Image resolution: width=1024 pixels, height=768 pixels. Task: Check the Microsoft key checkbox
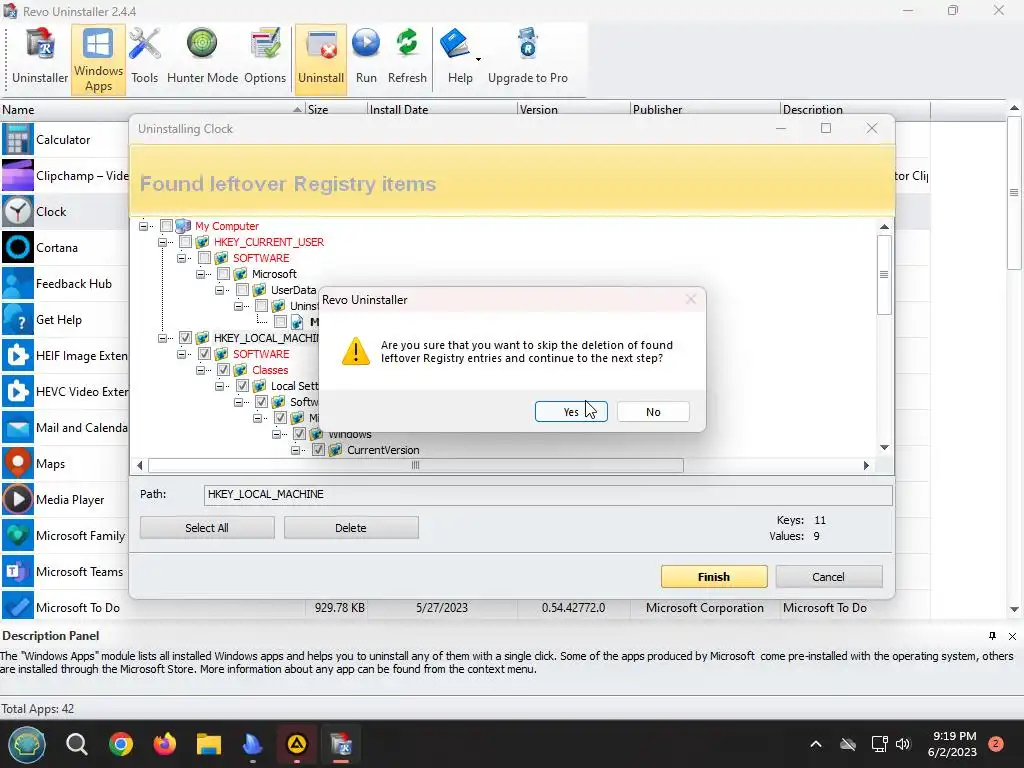click(223, 274)
